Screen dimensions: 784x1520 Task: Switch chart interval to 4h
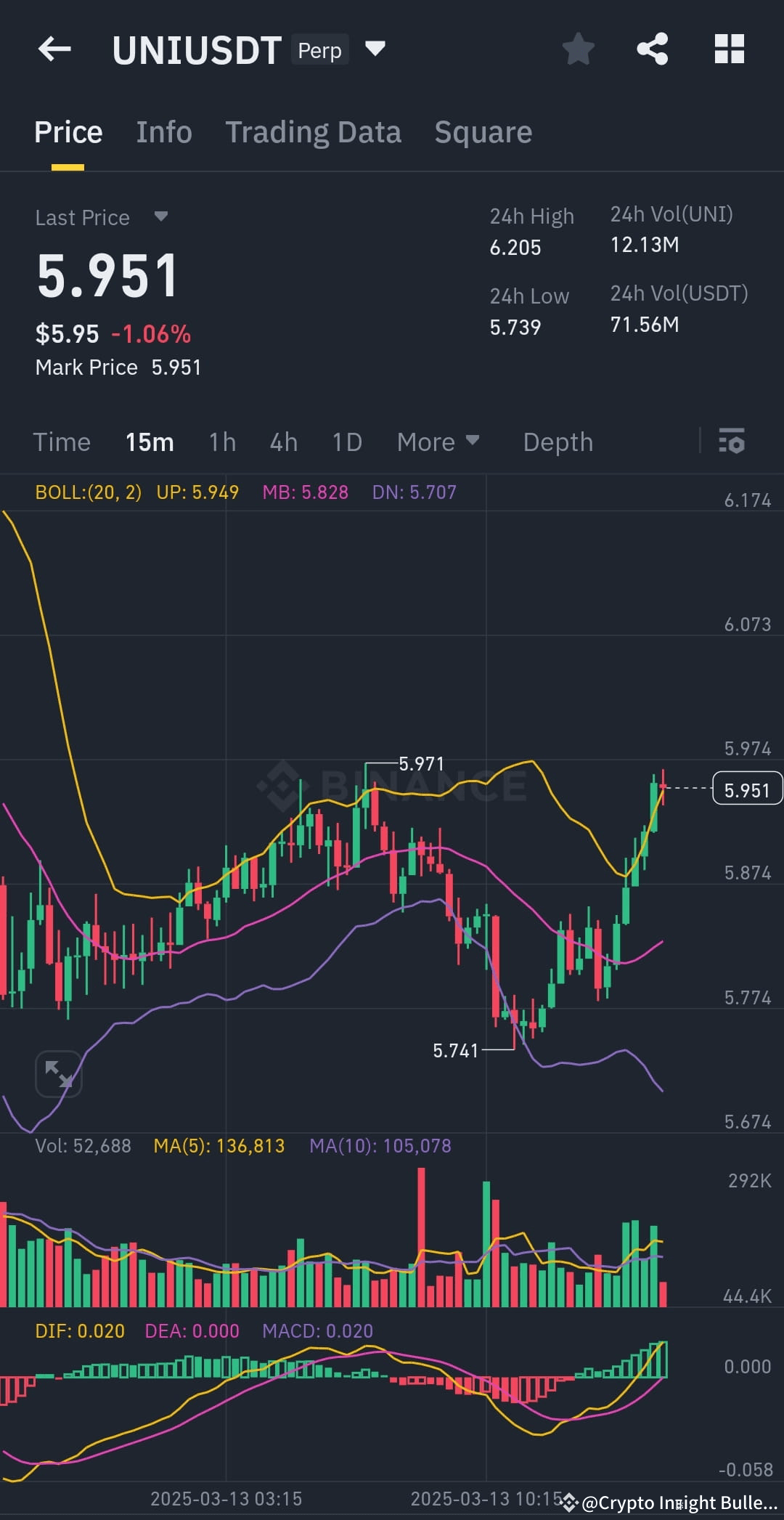point(284,442)
